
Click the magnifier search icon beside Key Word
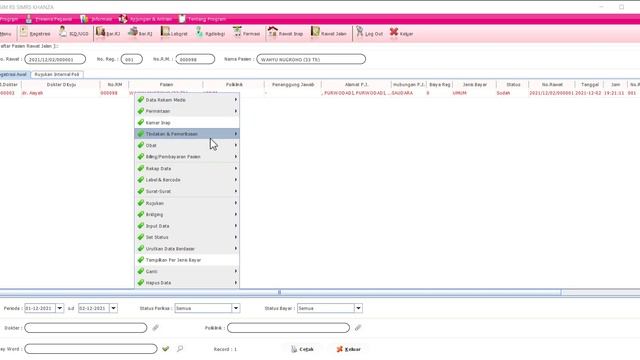[180, 349]
